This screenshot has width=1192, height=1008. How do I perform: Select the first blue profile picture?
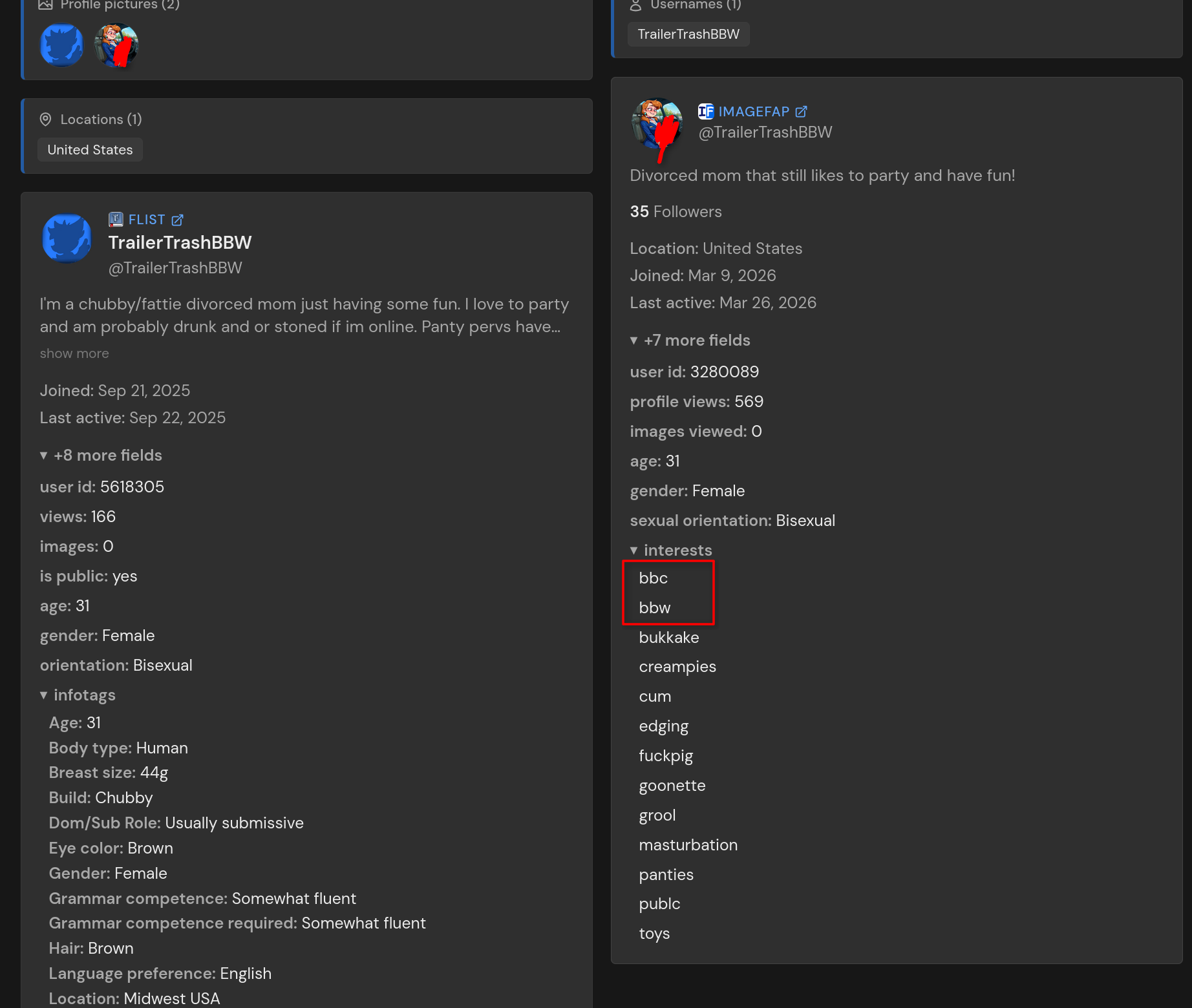coord(62,45)
